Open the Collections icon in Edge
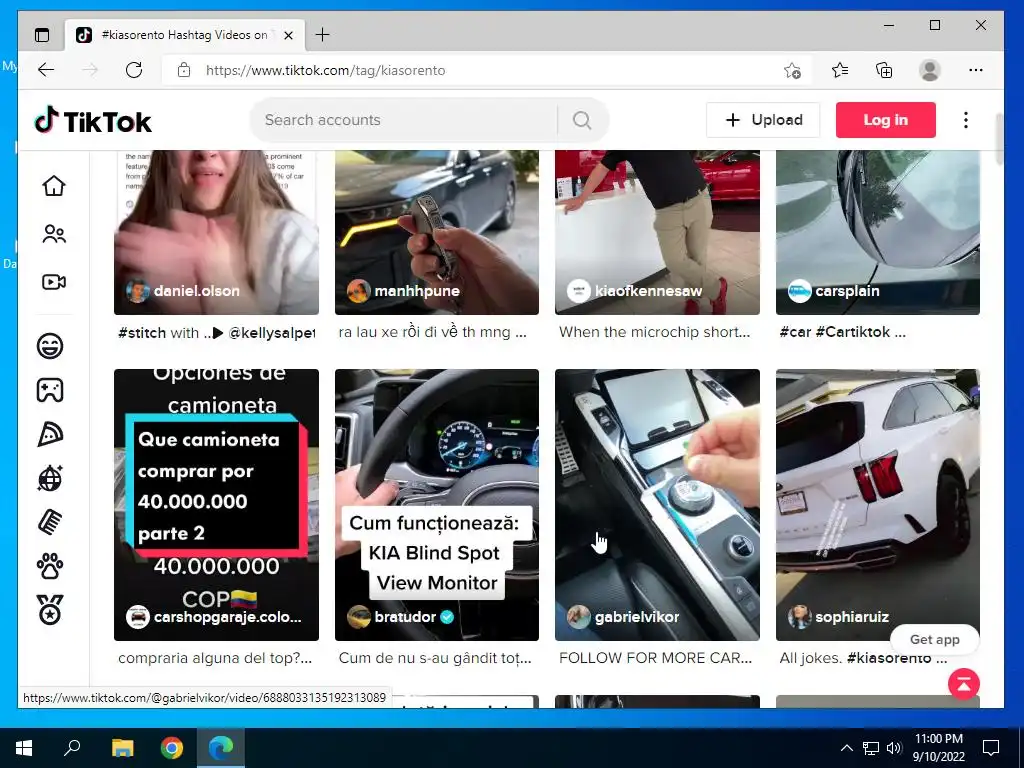Screen dimensions: 1024x768 pos(884,70)
